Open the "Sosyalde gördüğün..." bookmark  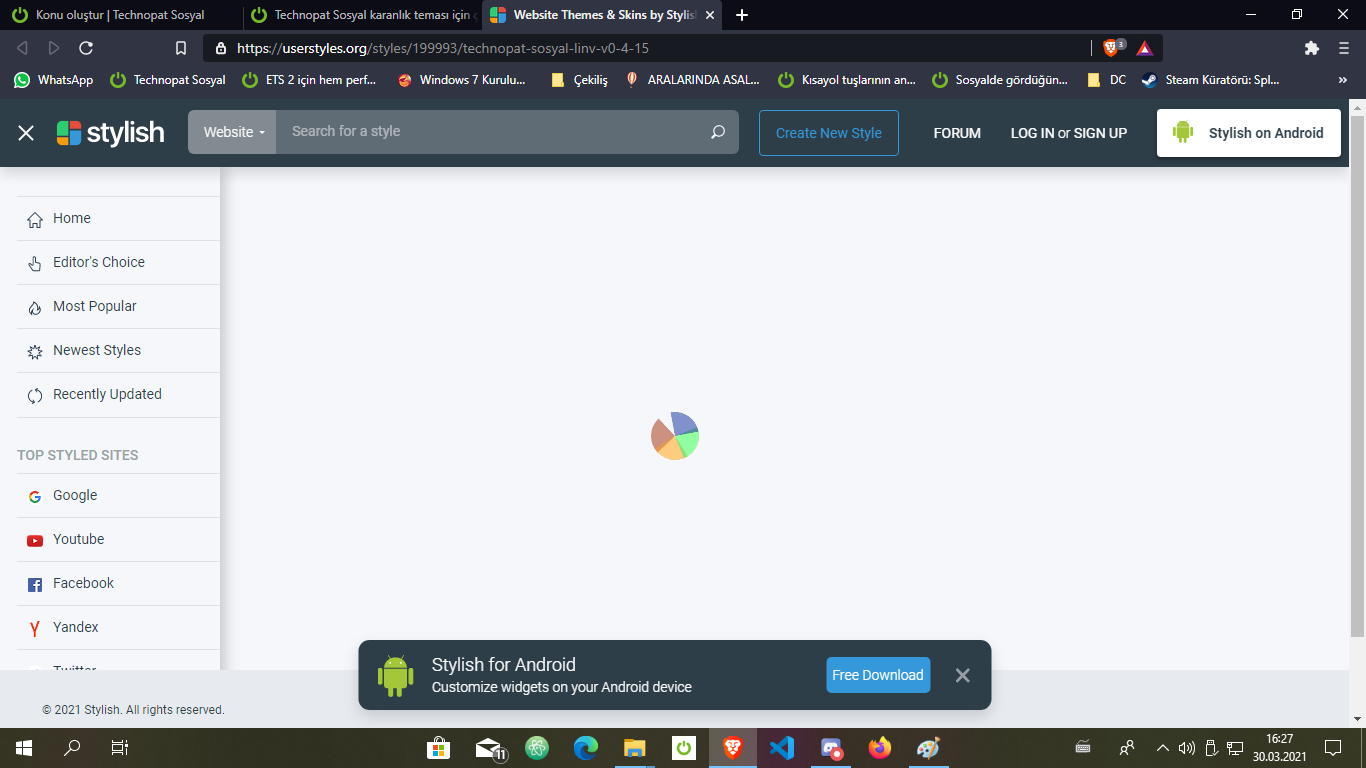(x=1000, y=80)
